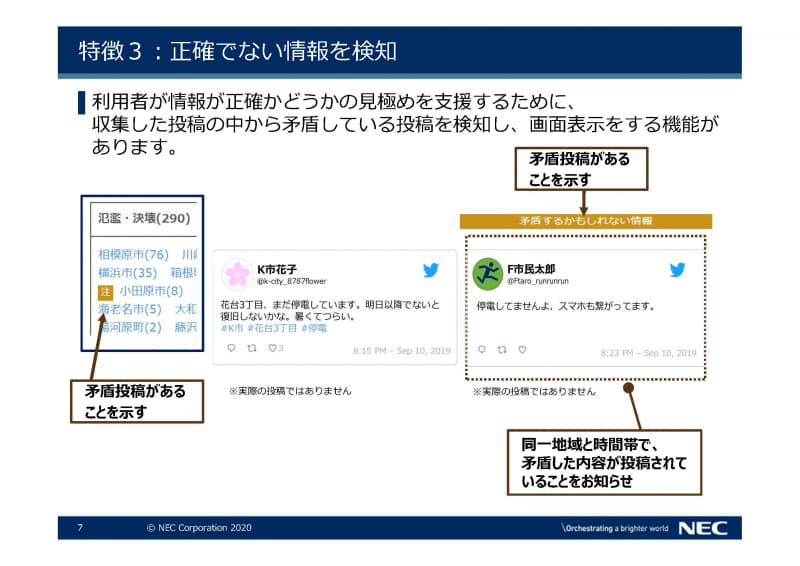Click retweet icon on F市民太郎 tweet

502,350
